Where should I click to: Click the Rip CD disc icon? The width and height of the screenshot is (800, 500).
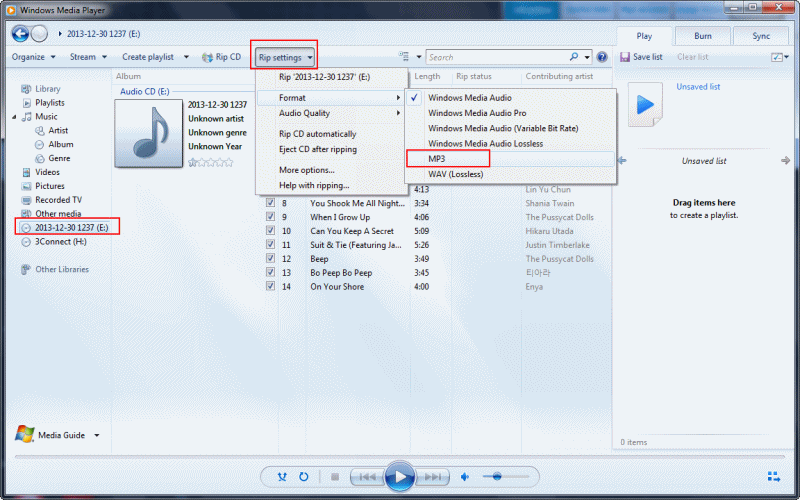(x=207, y=57)
